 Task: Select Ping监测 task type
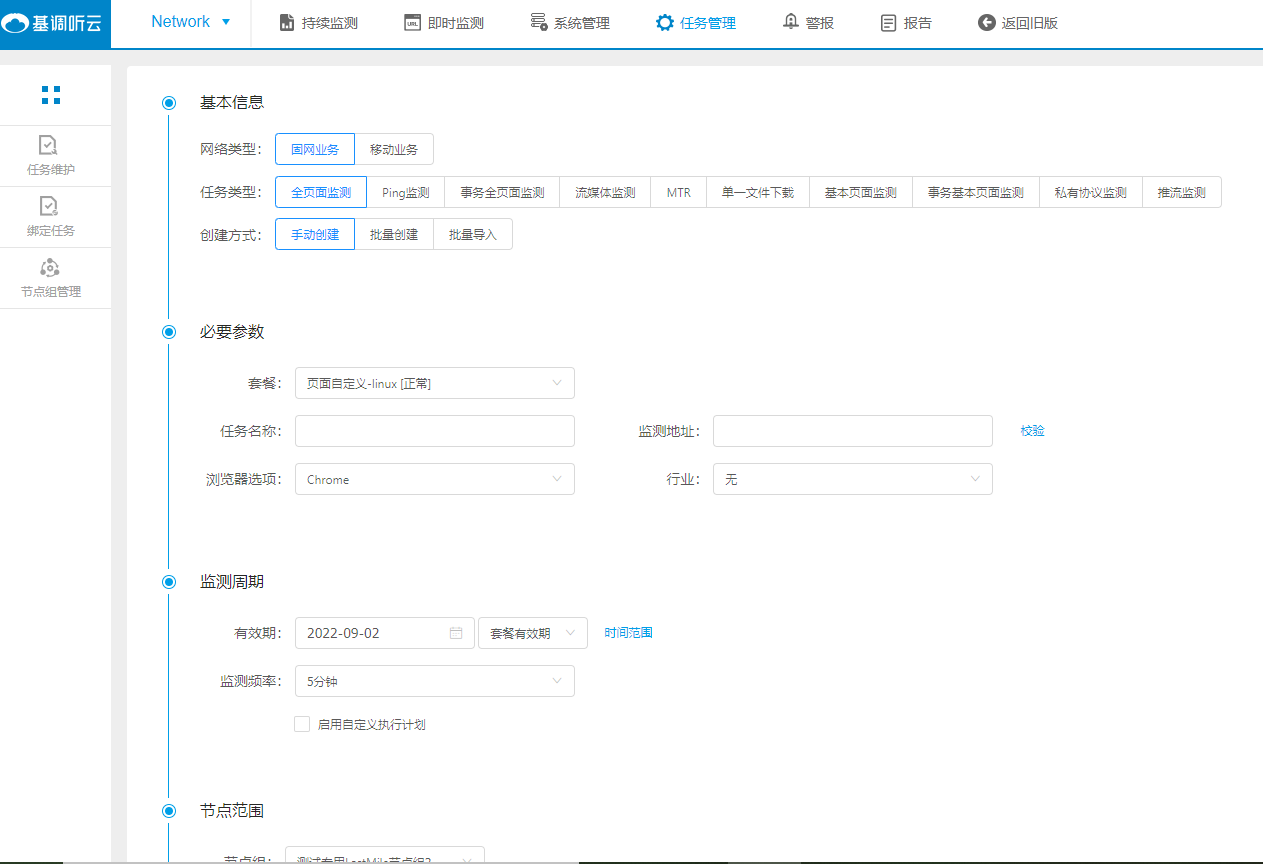[x=405, y=193]
